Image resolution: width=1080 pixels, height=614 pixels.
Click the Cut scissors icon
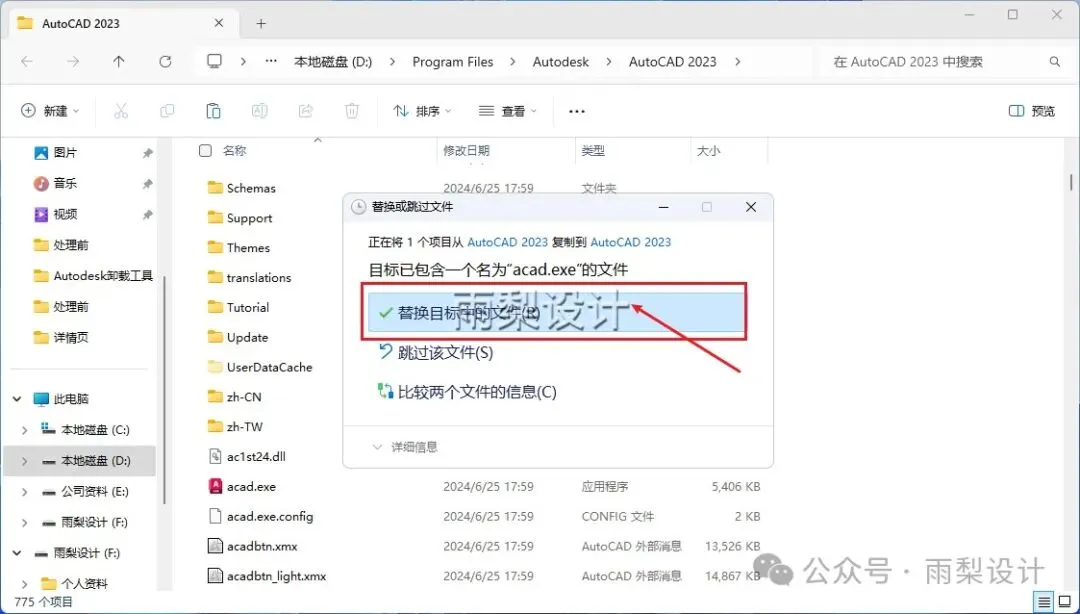click(121, 111)
